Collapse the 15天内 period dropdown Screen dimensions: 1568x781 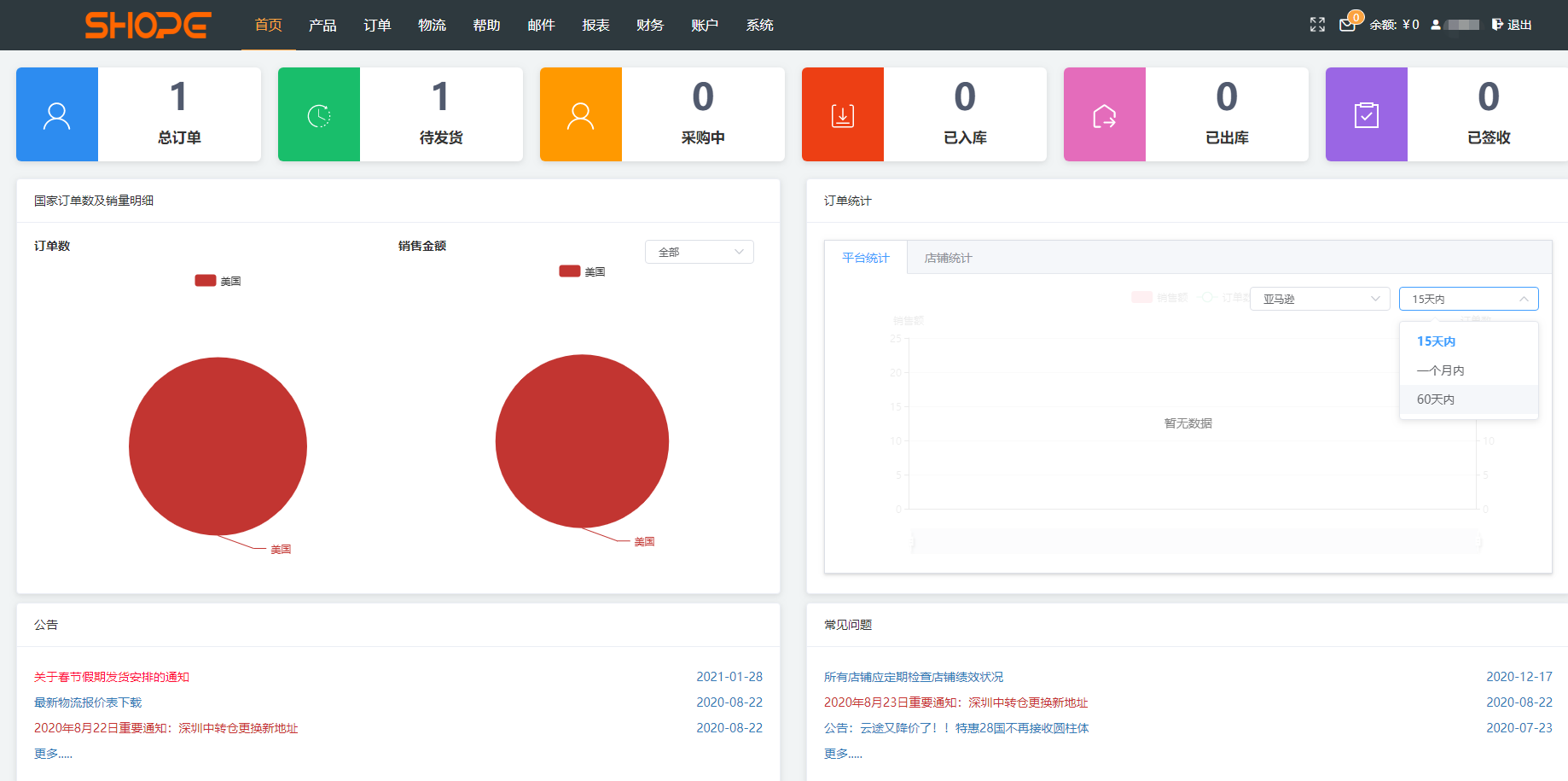point(1469,299)
